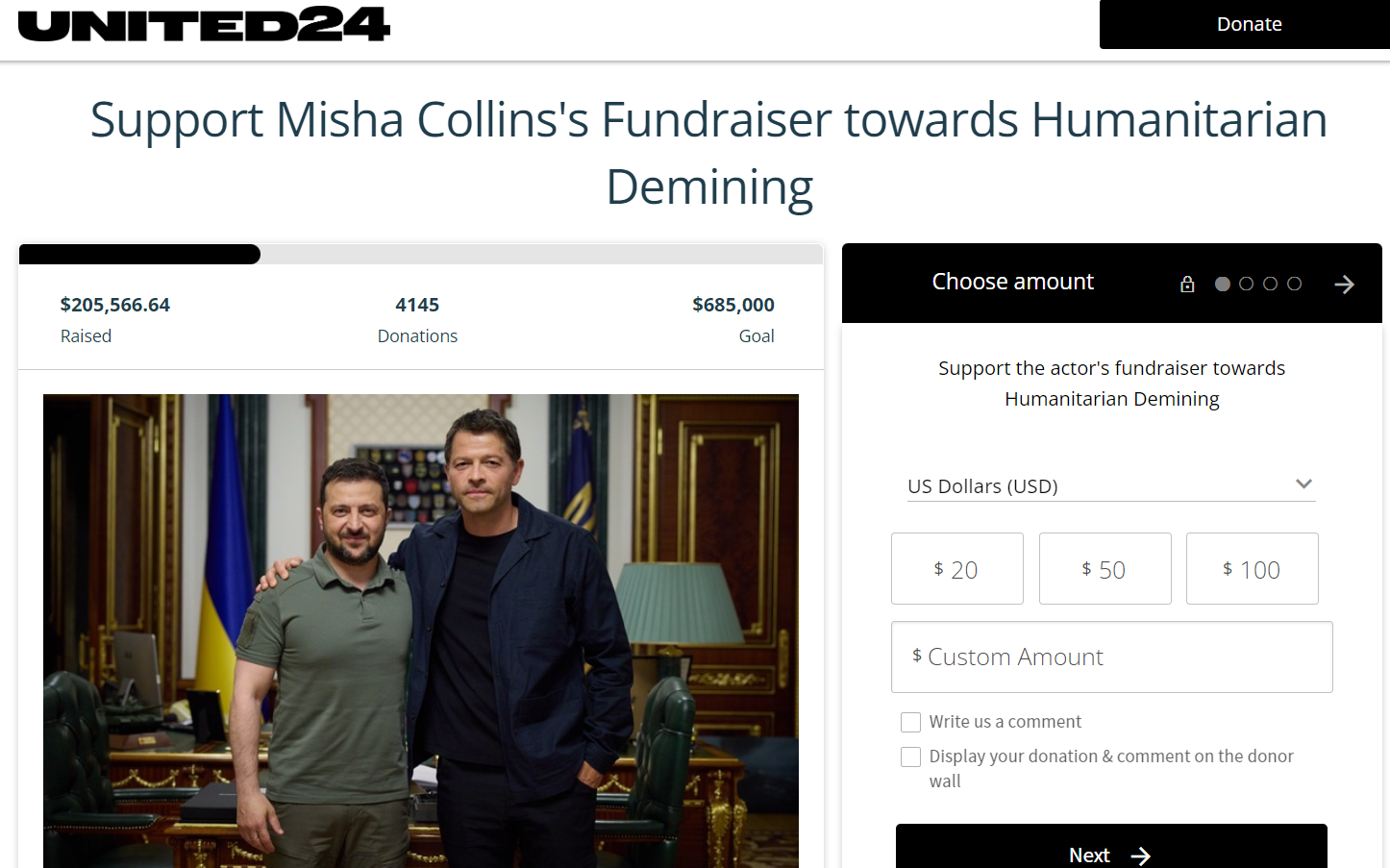This screenshot has height=868, width=1390.
Task: Focus the Custom Amount input field
Action: tap(1112, 657)
